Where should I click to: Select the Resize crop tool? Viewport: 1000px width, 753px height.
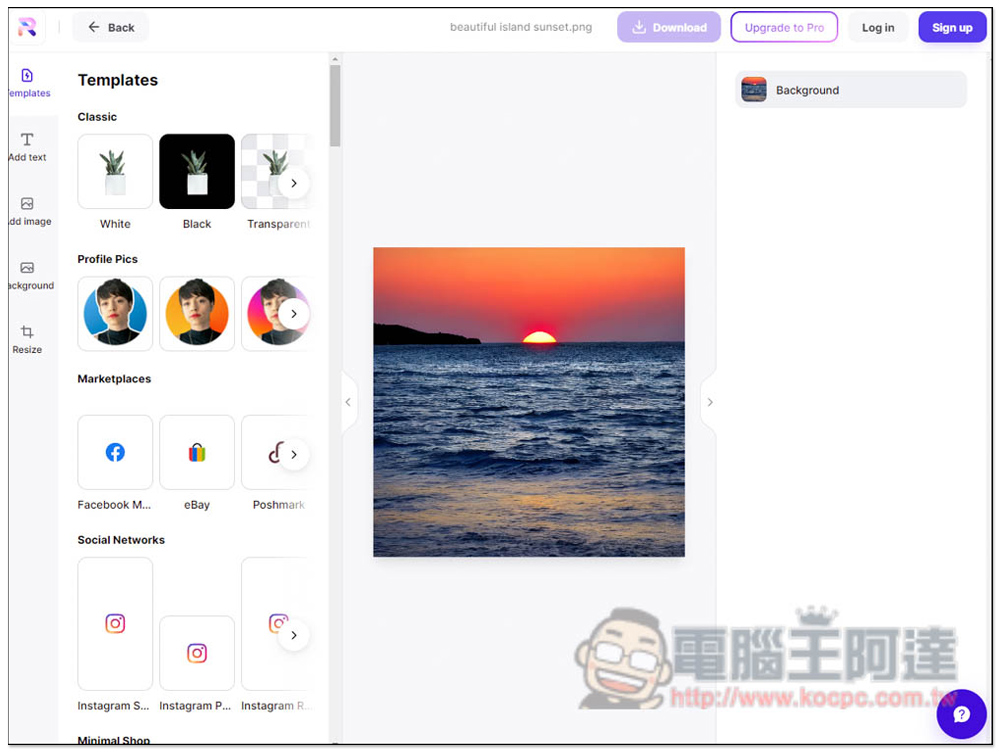(27, 340)
